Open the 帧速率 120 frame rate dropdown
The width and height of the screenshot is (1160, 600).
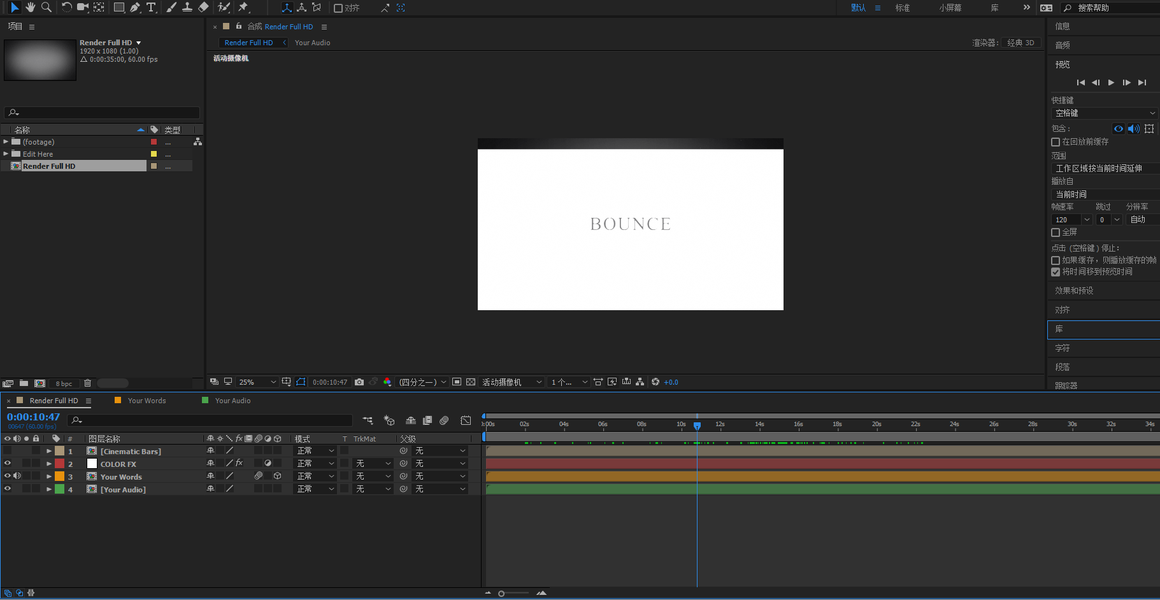1071,220
